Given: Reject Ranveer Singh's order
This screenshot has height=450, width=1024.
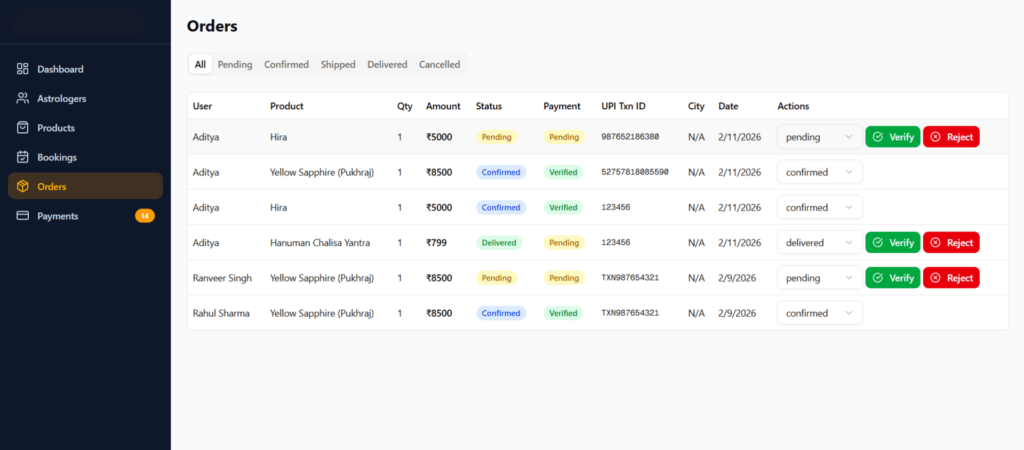Looking at the screenshot, I should click(x=951, y=278).
